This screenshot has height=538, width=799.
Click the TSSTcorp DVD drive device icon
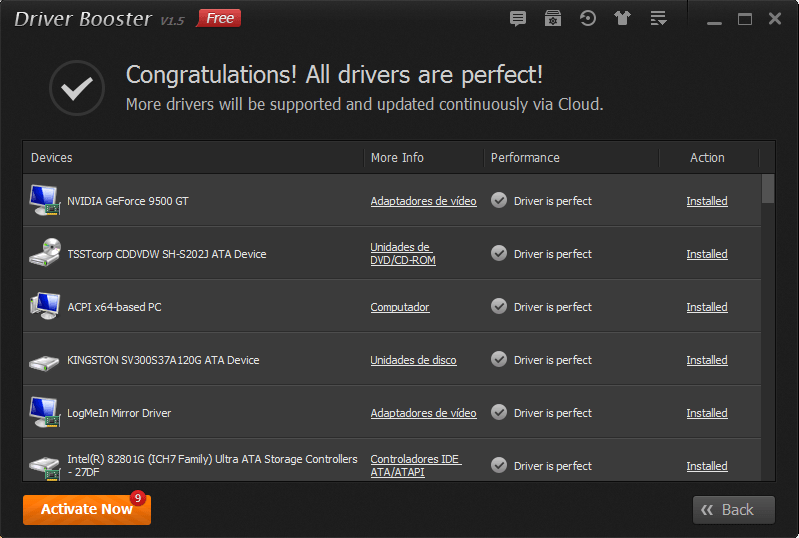pyautogui.click(x=45, y=253)
